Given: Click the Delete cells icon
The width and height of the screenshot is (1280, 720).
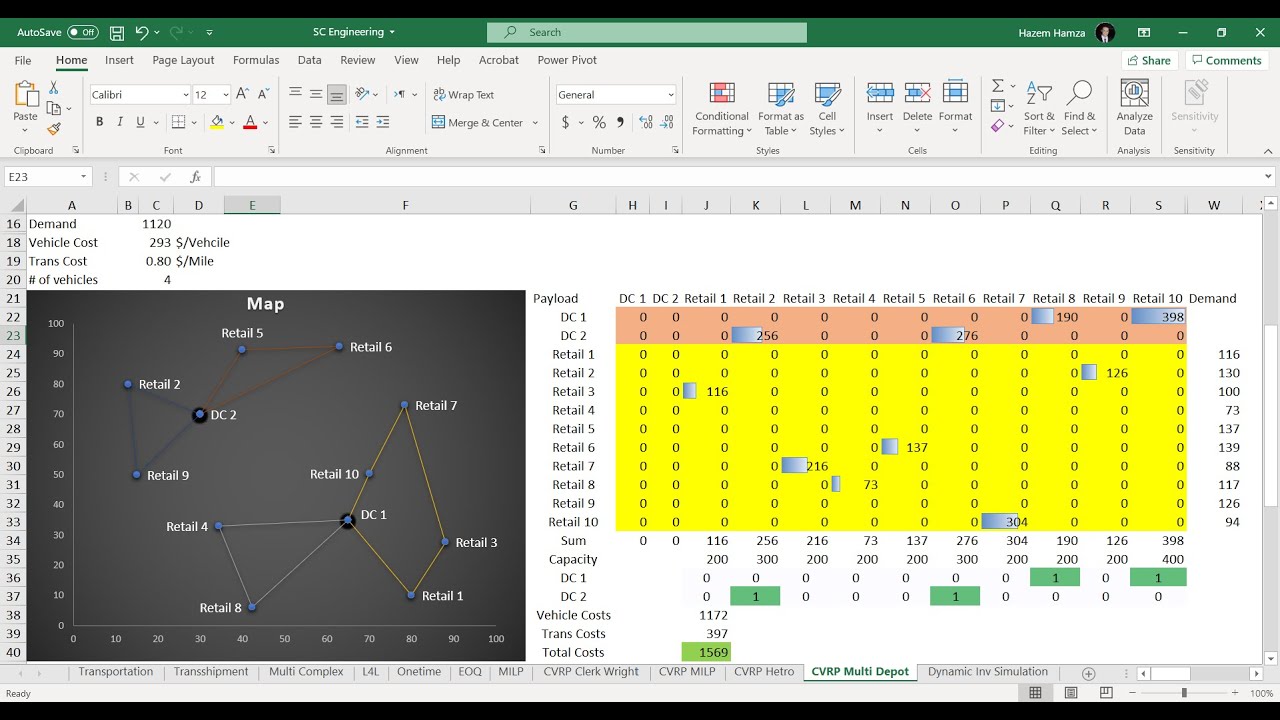Looking at the screenshot, I should click(x=917, y=93).
